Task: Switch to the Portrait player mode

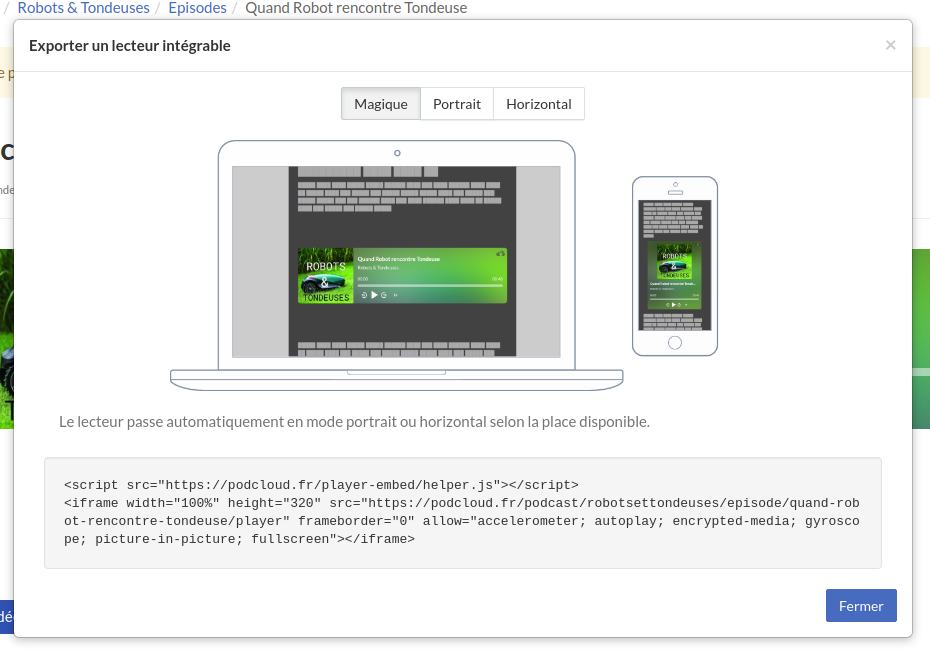Action: (457, 104)
